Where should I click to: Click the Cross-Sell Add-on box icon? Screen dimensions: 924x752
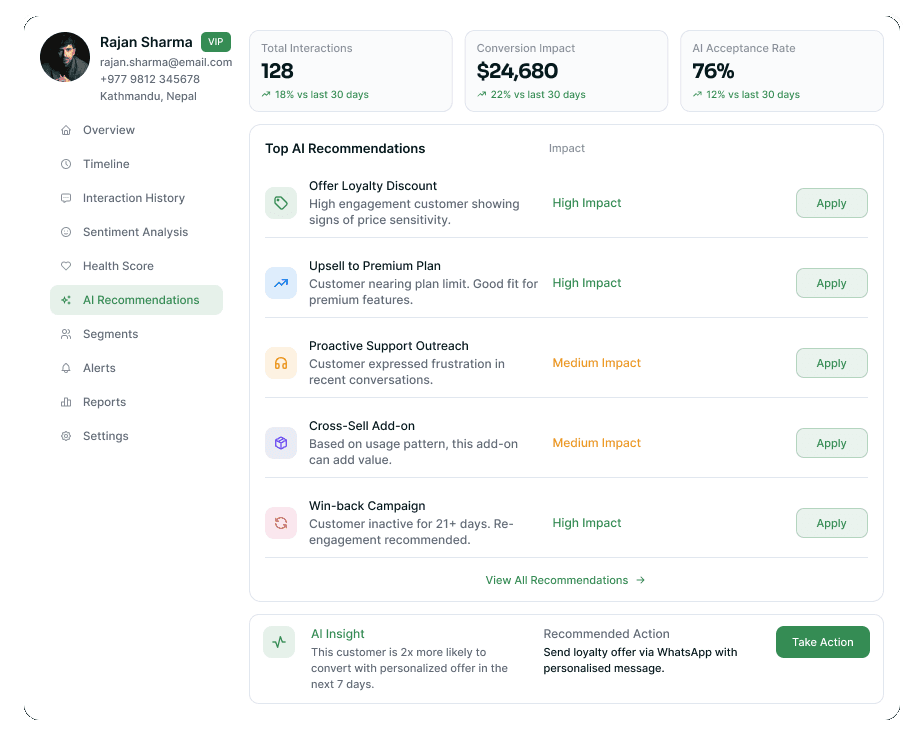tap(281, 443)
